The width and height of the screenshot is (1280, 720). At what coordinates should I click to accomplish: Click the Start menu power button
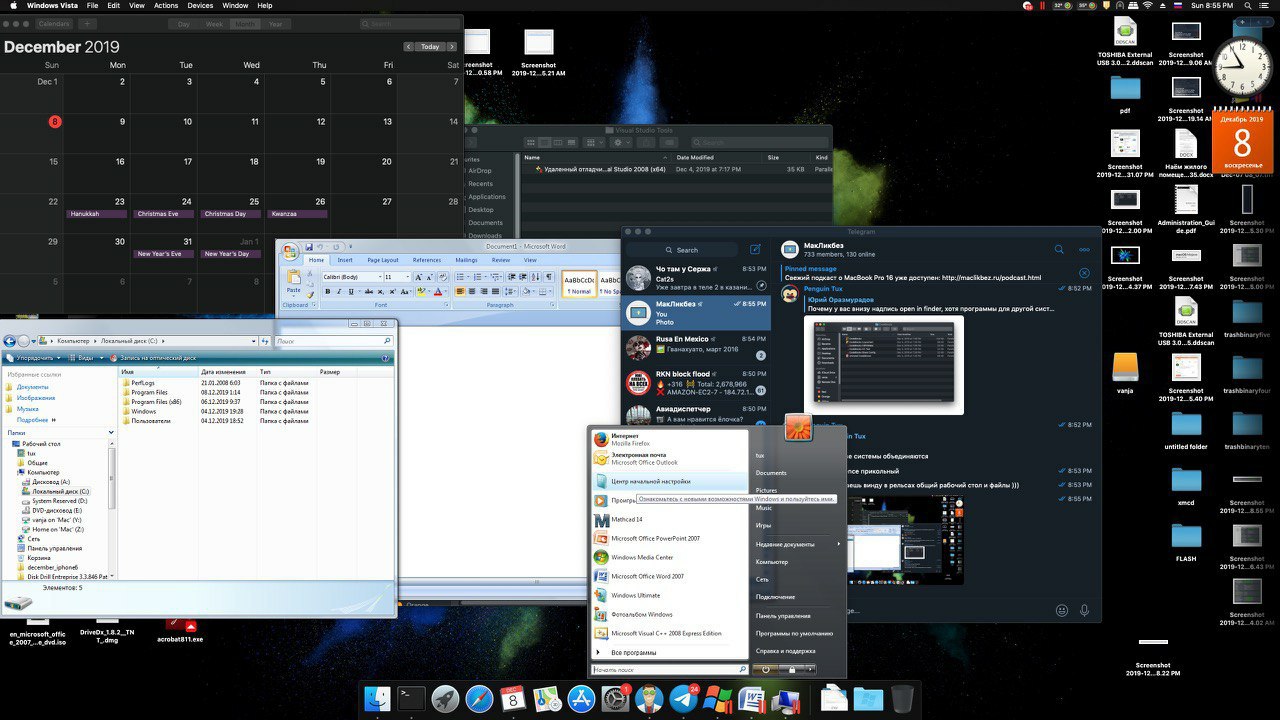[765, 669]
